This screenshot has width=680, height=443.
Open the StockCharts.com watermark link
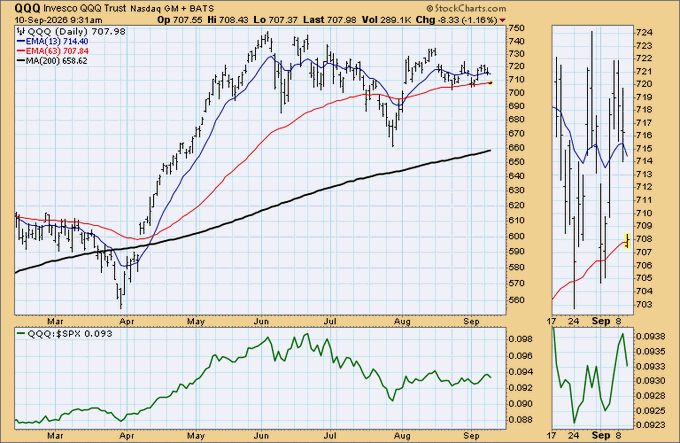(466, 8)
